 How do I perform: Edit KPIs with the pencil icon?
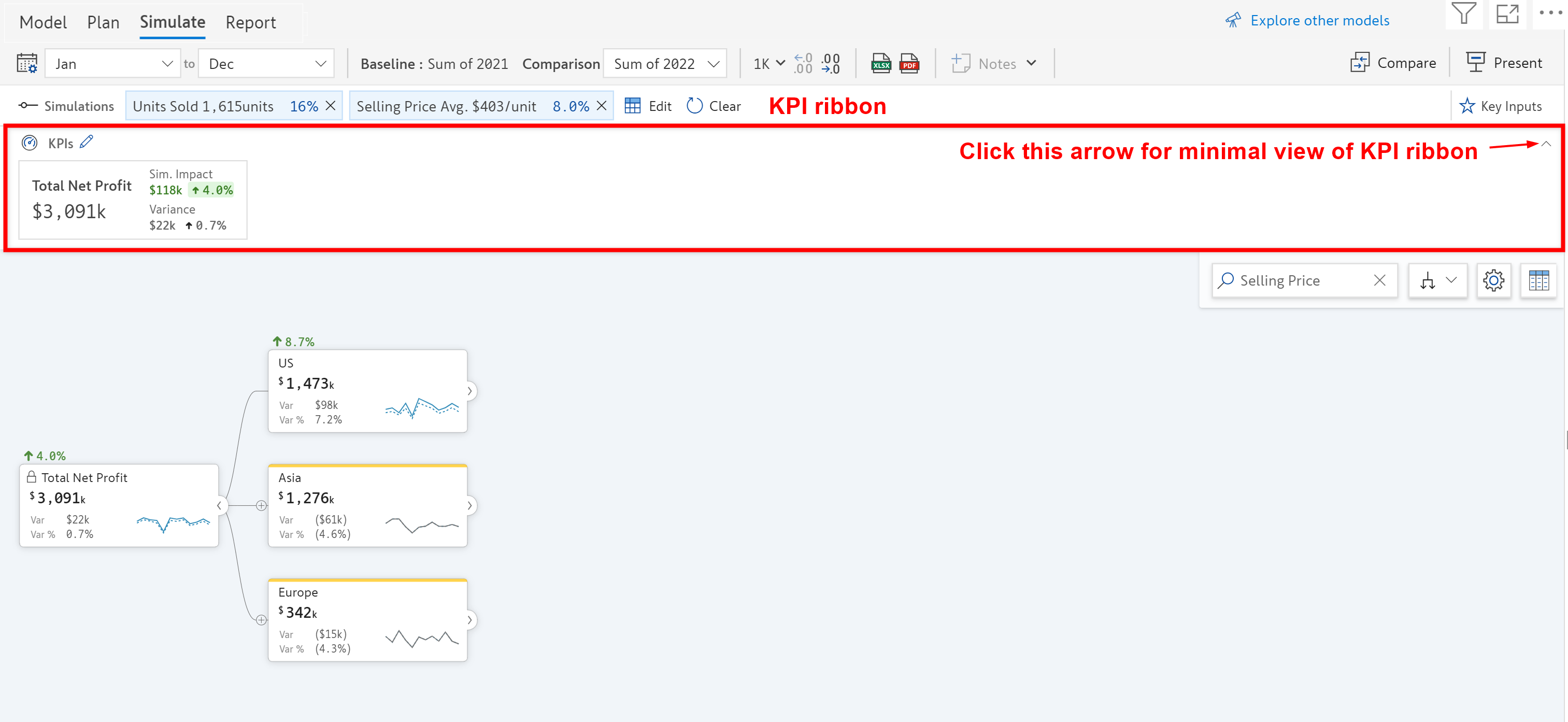(87, 142)
